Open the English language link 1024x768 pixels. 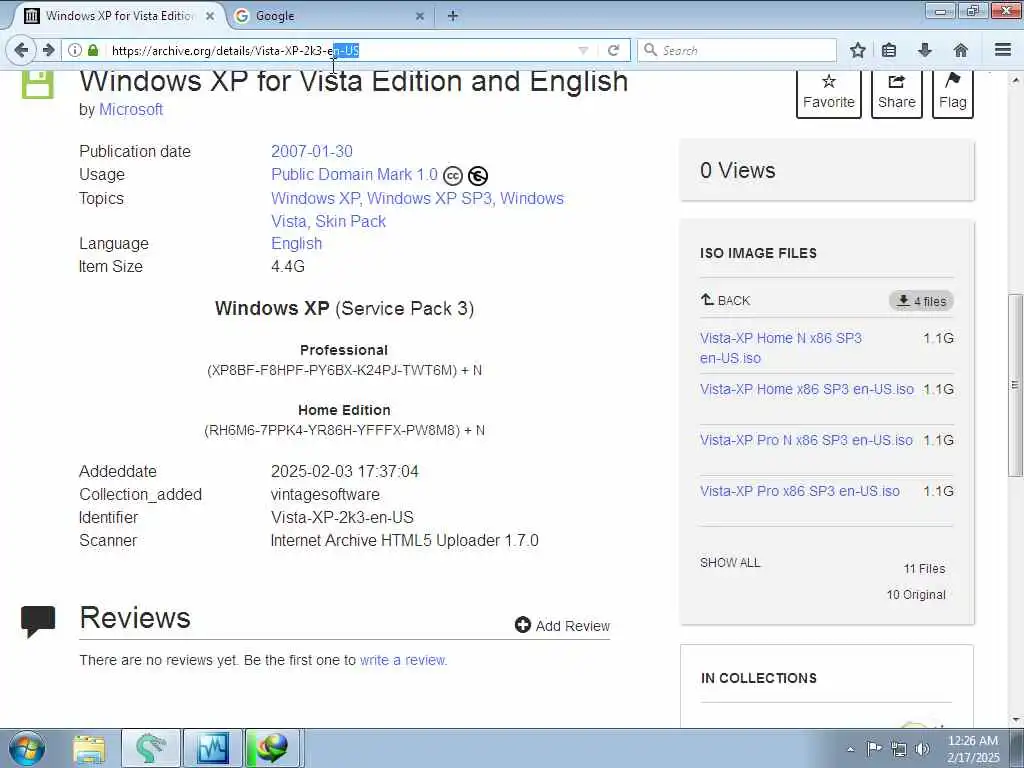pos(296,244)
